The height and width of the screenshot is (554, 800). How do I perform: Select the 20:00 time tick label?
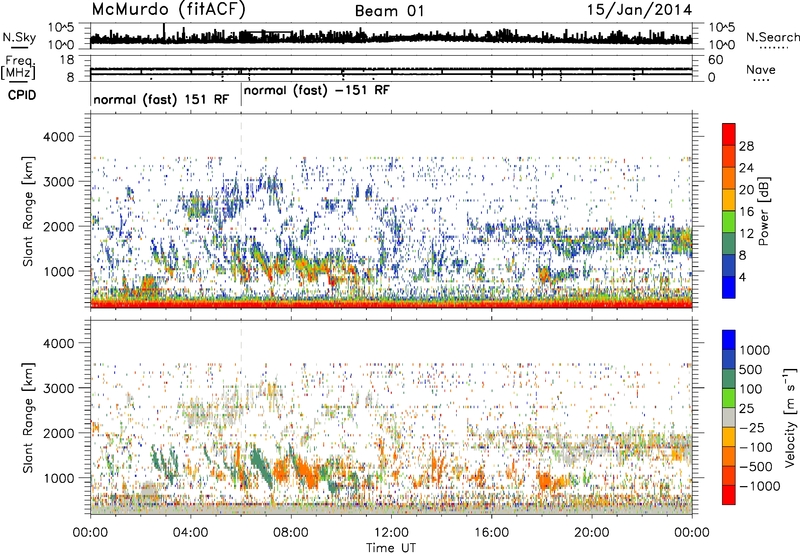coord(591,533)
